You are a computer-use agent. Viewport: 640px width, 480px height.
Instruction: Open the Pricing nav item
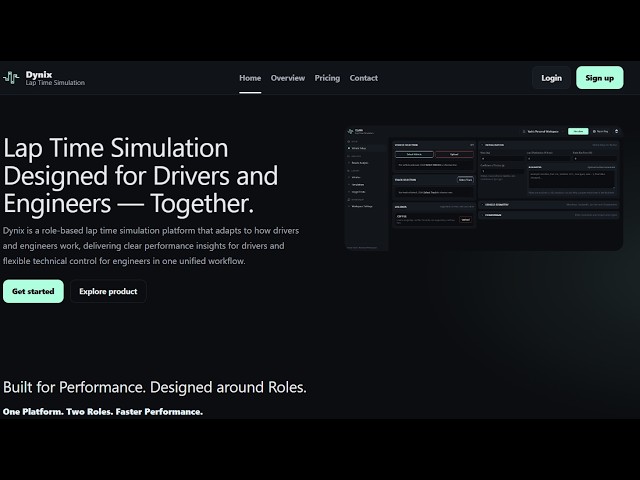[x=327, y=78]
